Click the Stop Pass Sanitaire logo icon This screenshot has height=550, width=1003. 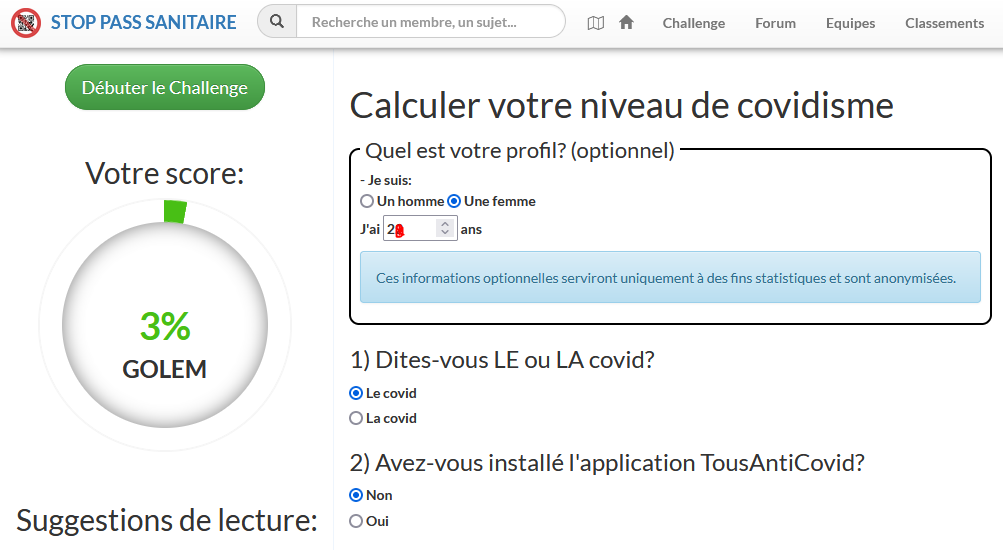pos(25,22)
